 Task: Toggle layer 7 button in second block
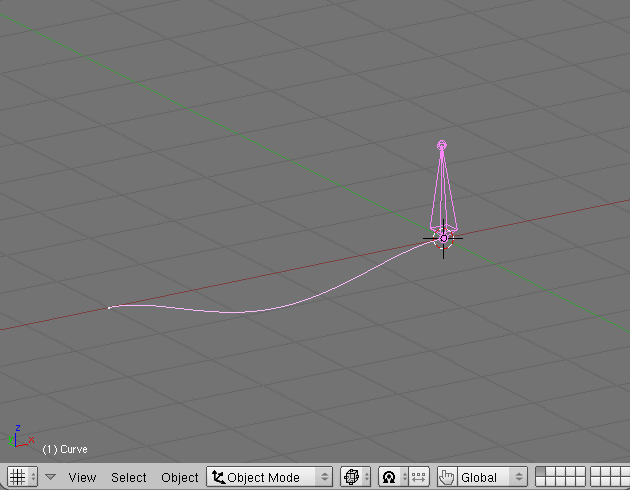point(605,472)
